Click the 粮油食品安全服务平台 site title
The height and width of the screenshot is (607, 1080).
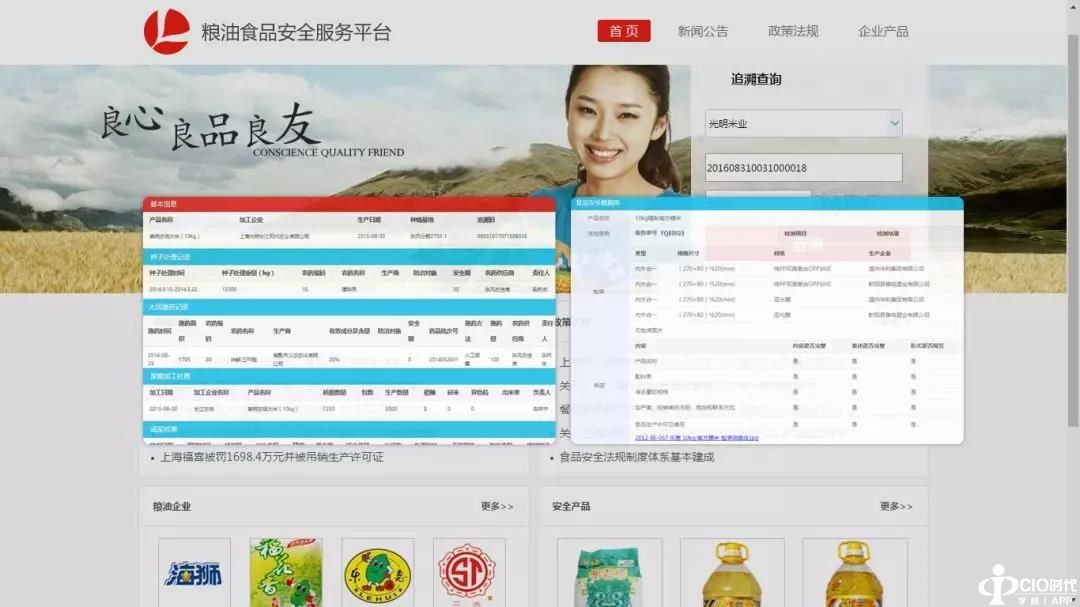296,32
